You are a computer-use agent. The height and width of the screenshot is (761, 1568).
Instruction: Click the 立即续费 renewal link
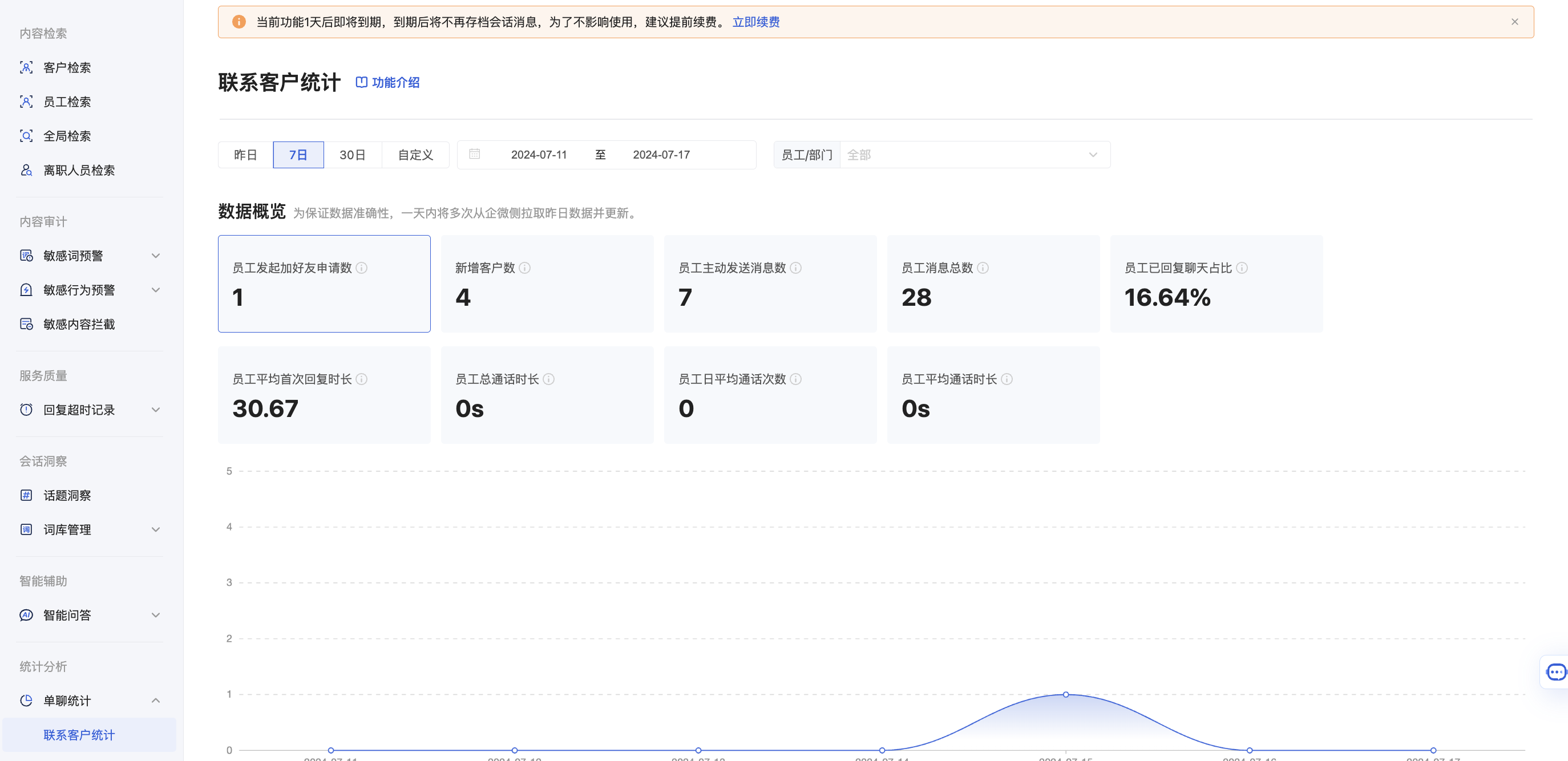click(755, 22)
